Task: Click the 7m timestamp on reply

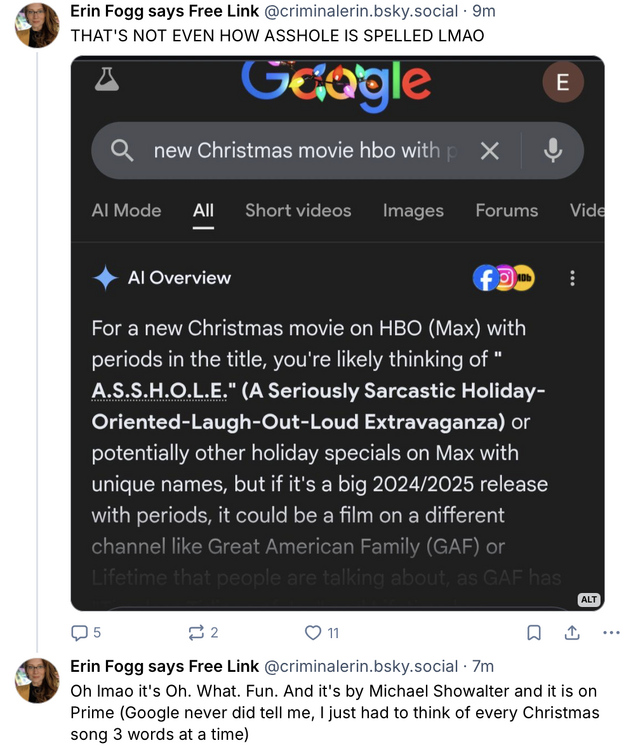Action: click(x=483, y=666)
